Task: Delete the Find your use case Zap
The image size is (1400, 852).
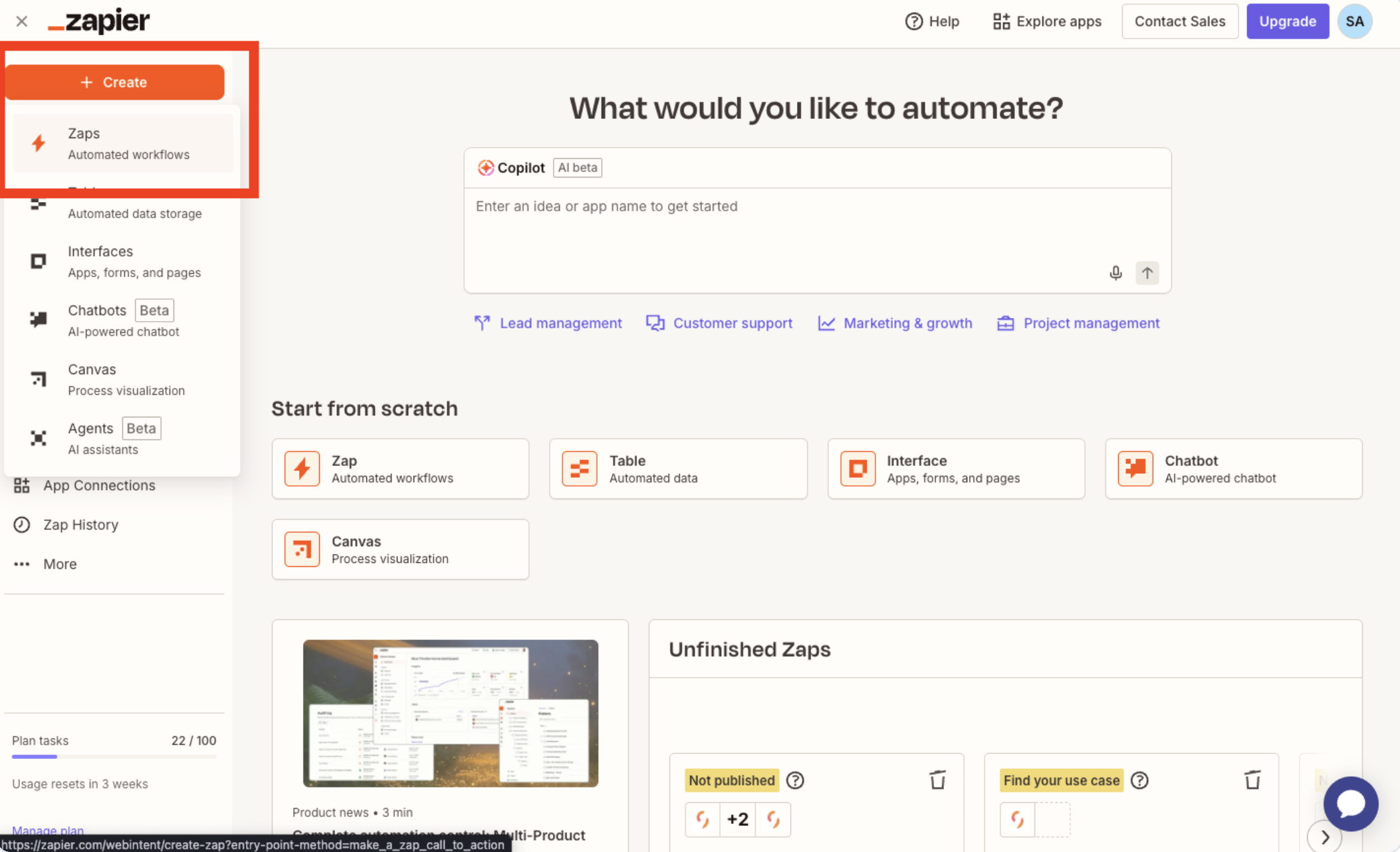Action: pyautogui.click(x=1252, y=780)
